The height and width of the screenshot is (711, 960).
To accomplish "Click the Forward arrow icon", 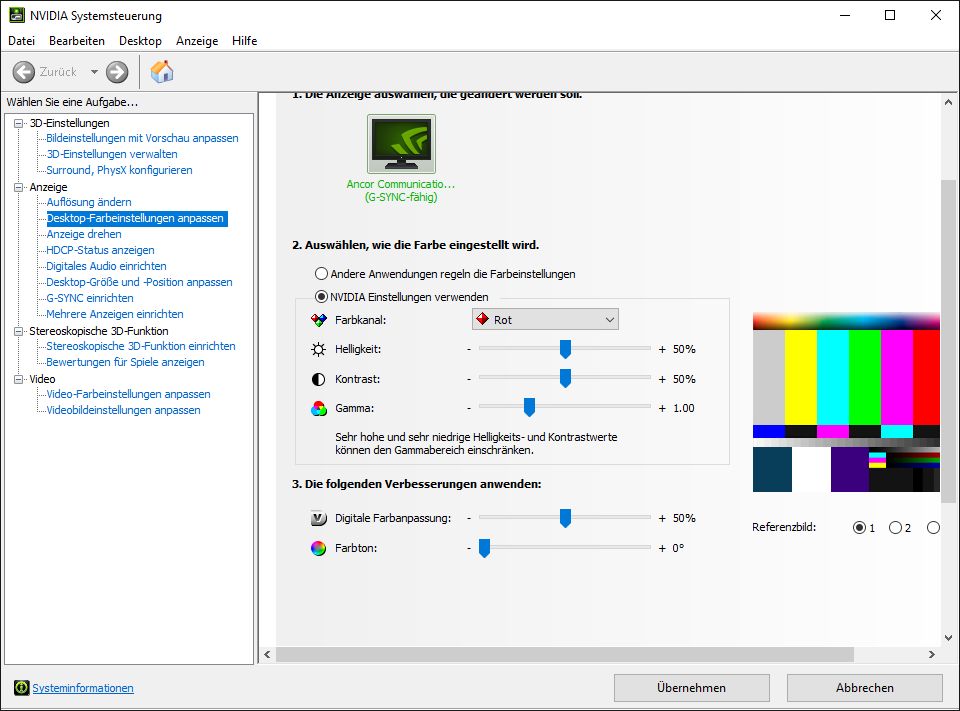I will tap(117, 72).
